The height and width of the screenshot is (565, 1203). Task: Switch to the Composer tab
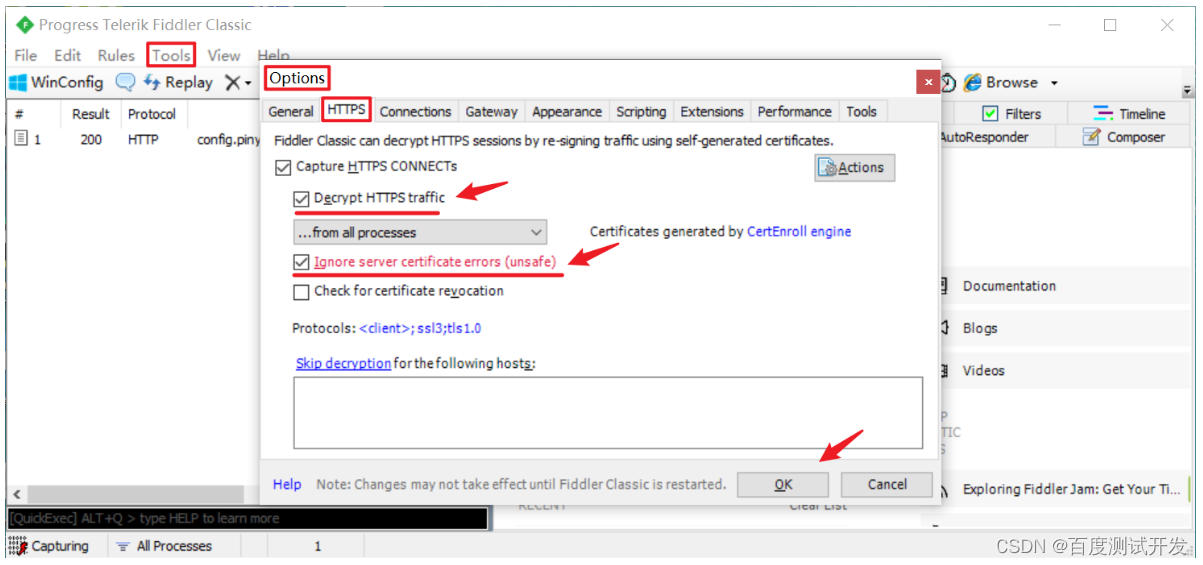click(1124, 137)
